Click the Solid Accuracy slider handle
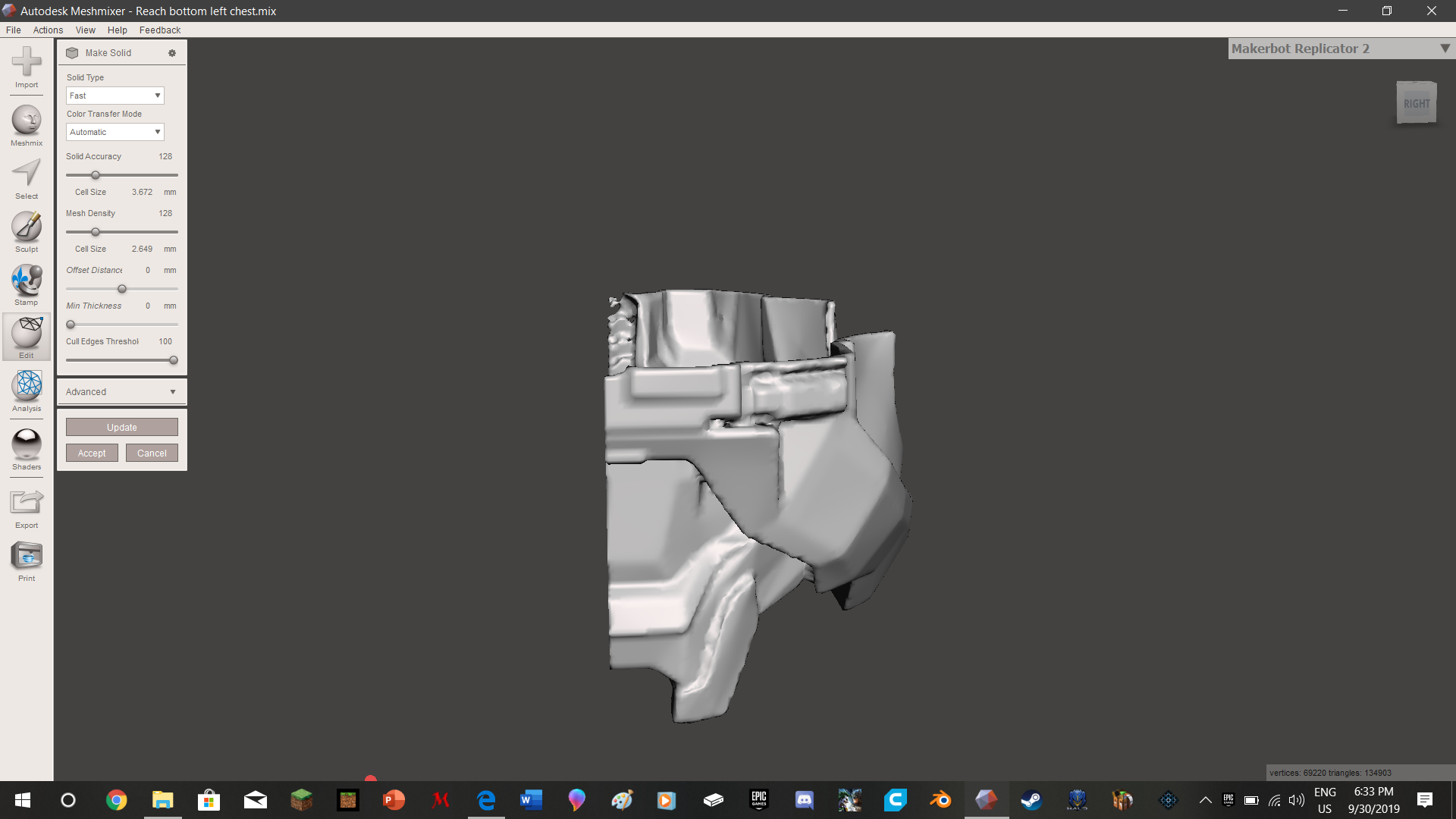This screenshot has width=1456, height=819. pyautogui.click(x=96, y=175)
